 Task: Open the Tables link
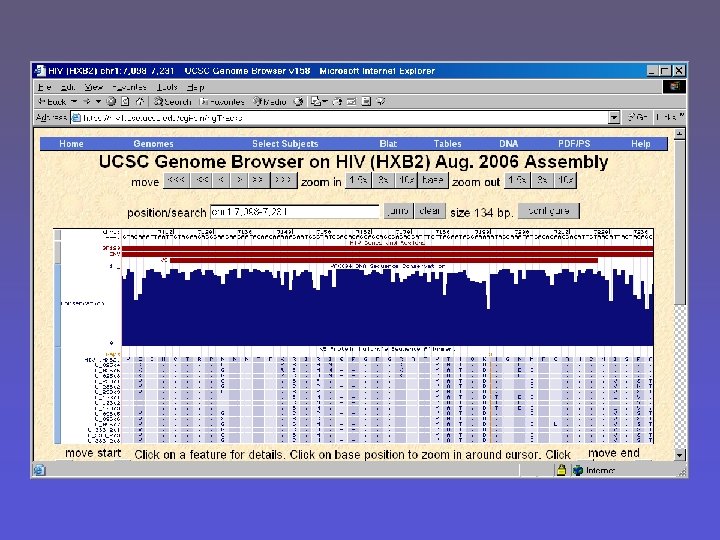pyautogui.click(x=447, y=144)
